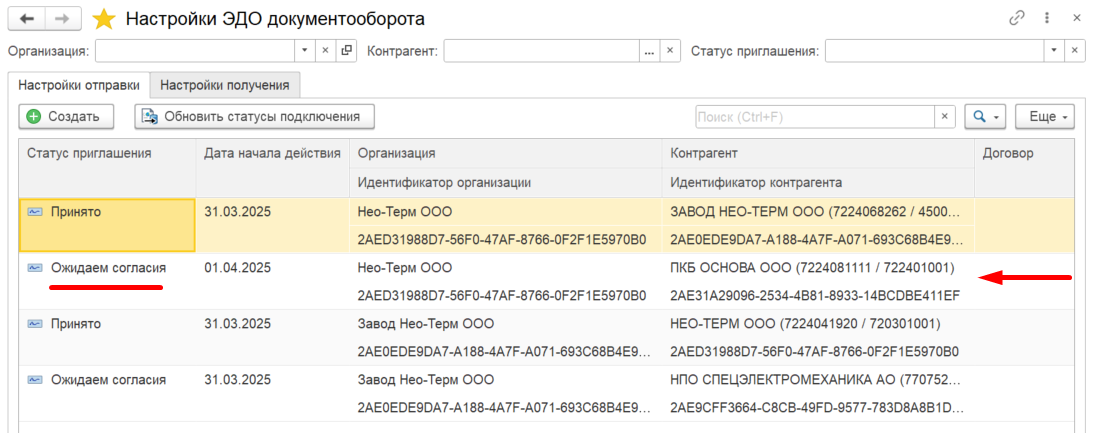Viewport: 1094px width, 433px height.
Task: Open the three-dot window menu
Action: [x=1047, y=18]
